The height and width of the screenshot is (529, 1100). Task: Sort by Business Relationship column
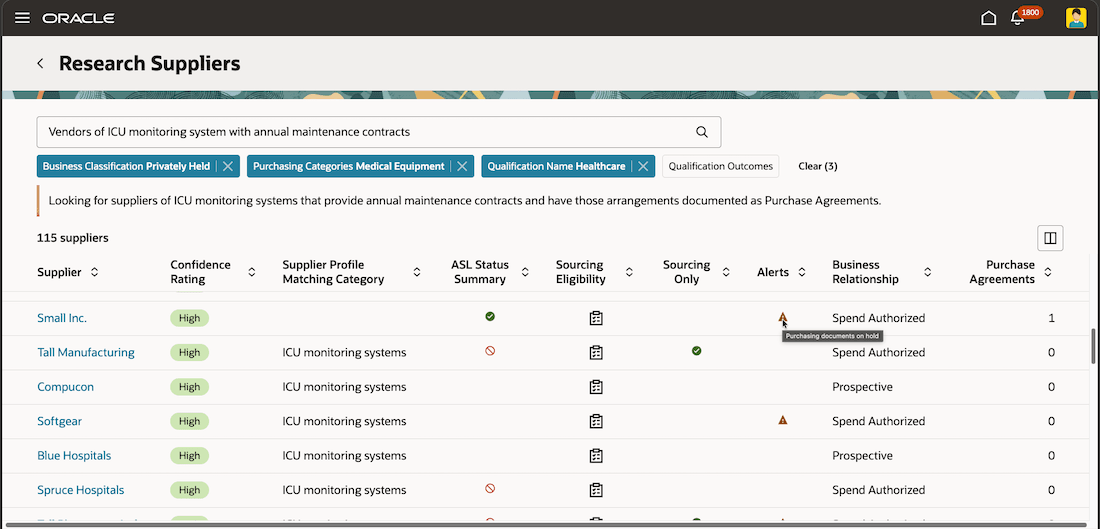coord(927,272)
